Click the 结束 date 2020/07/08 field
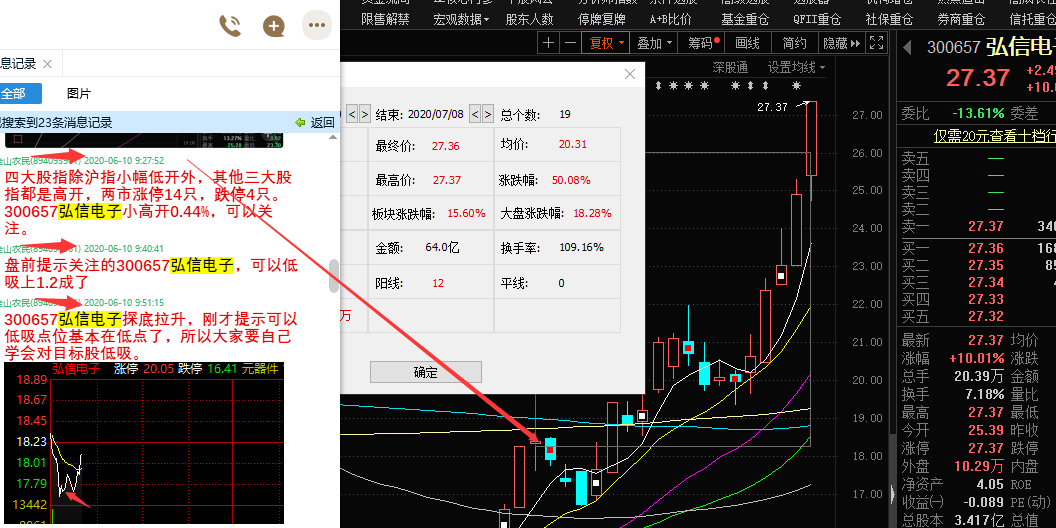This screenshot has height=528, width=1056. pyautogui.click(x=436, y=114)
